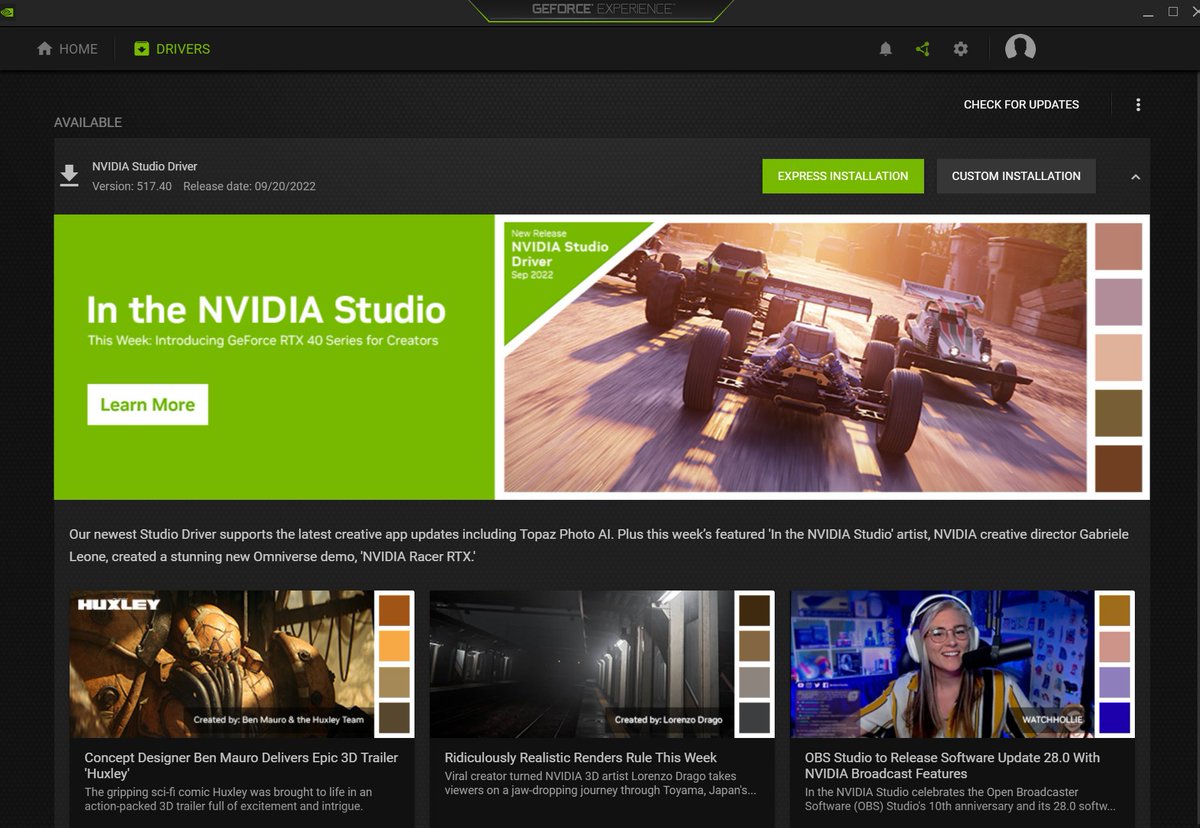Open the three-dot more options menu
This screenshot has width=1200, height=828.
pyautogui.click(x=1138, y=104)
